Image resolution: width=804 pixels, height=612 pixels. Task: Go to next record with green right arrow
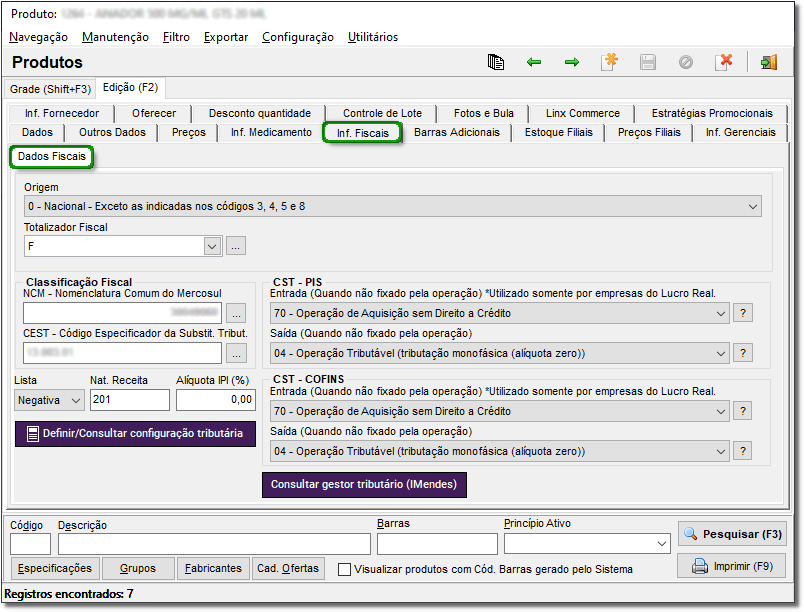click(x=572, y=62)
